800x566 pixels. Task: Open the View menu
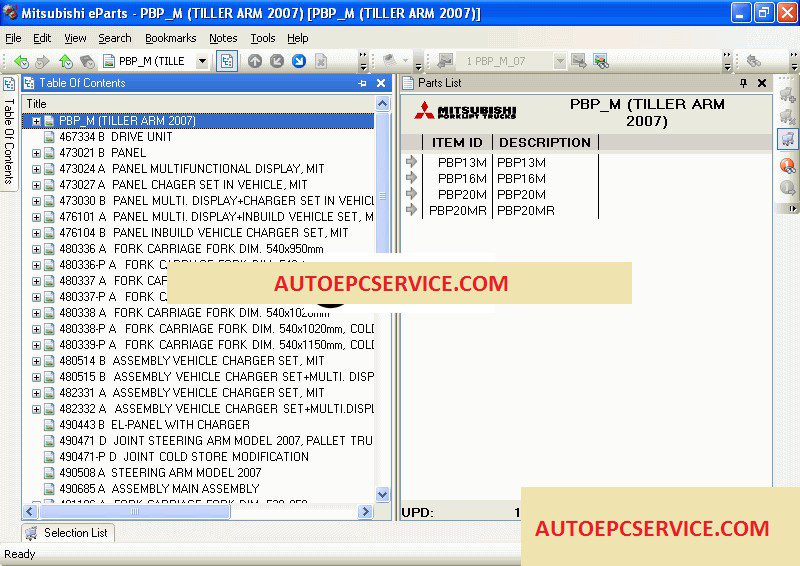click(x=75, y=38)
